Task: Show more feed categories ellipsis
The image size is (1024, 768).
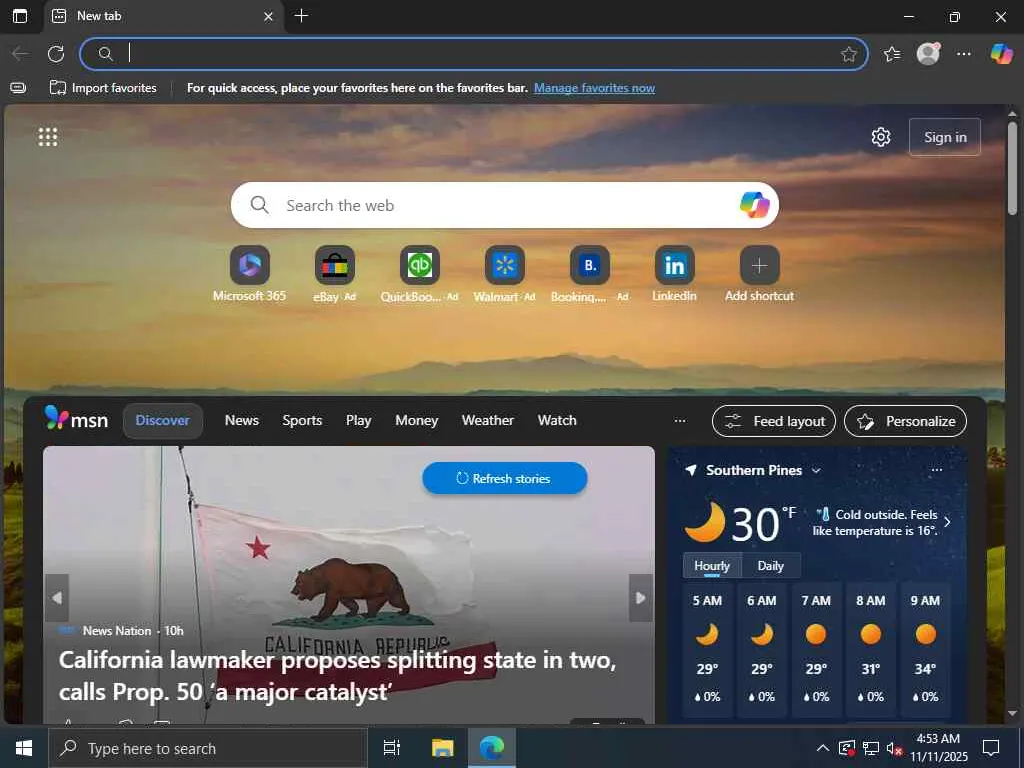Action: point(680,421)
